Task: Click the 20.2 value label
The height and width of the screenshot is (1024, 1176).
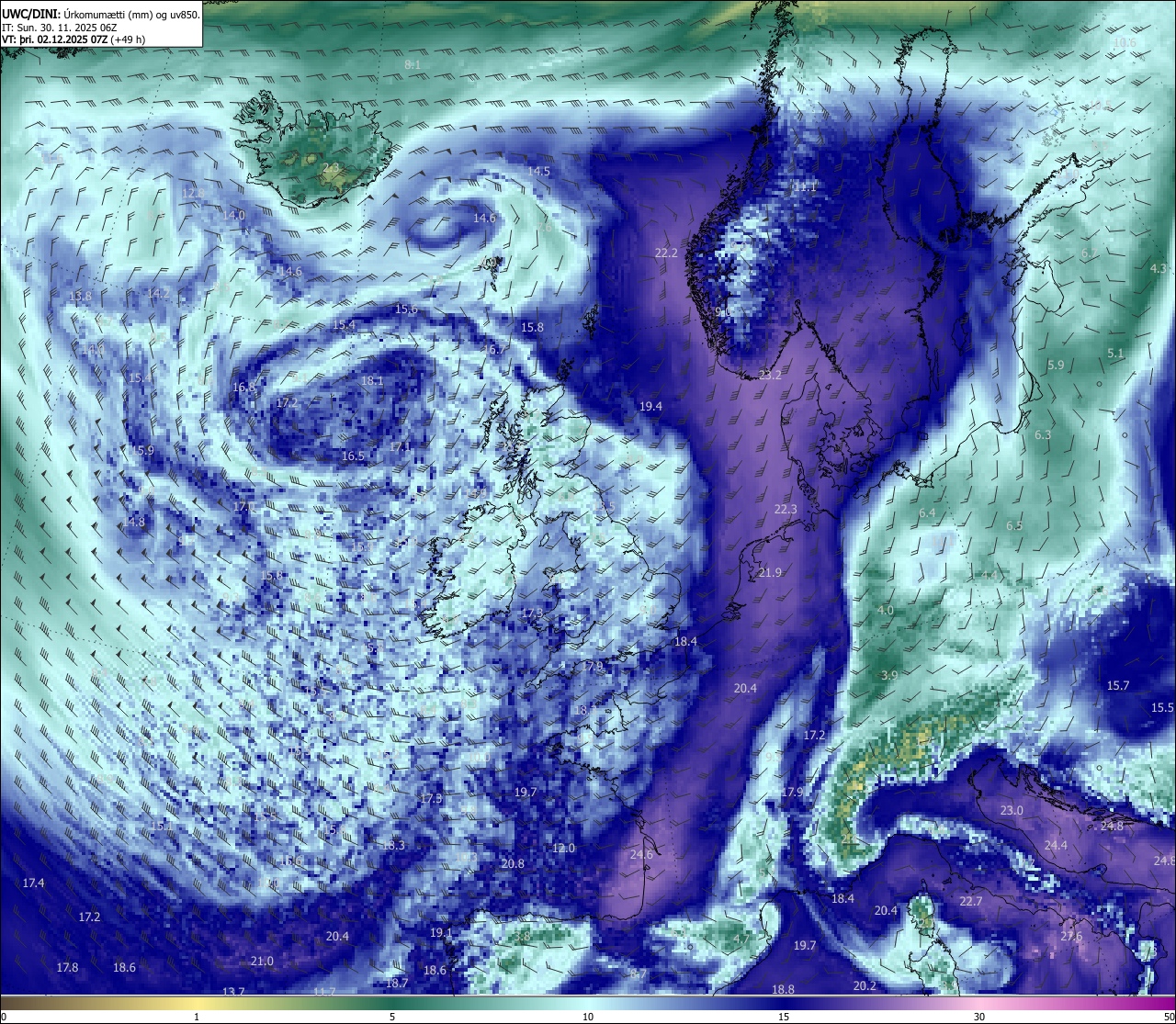Action: (x=865, y=985)
